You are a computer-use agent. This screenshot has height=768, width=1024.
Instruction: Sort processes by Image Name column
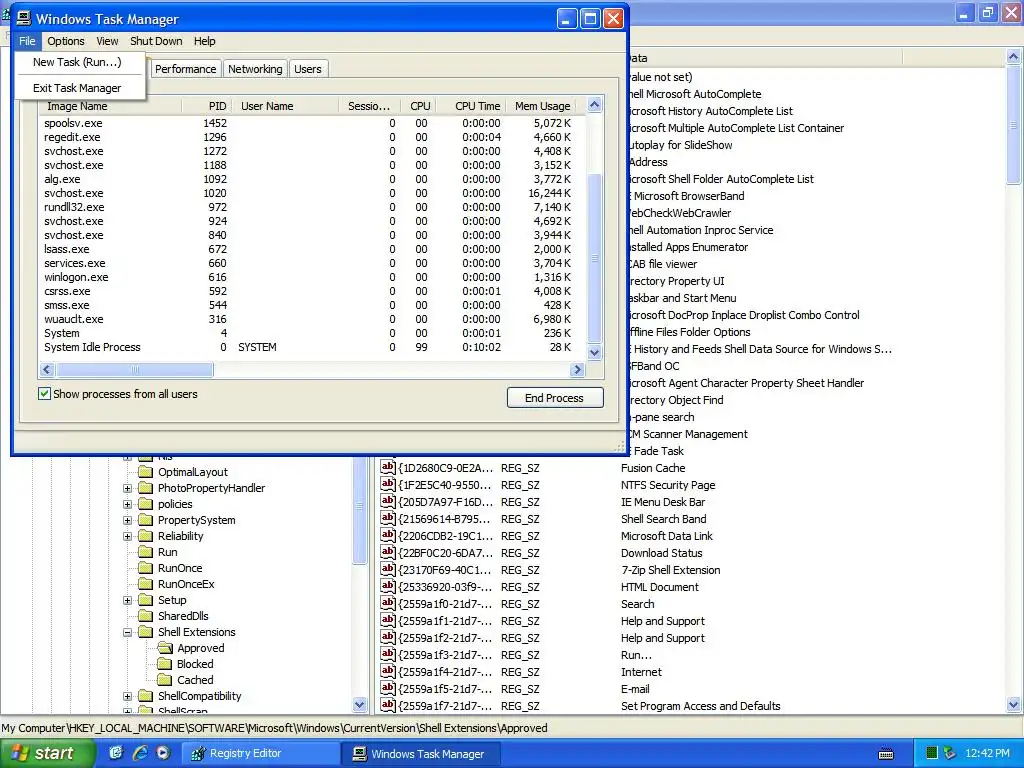pos(110,106)
